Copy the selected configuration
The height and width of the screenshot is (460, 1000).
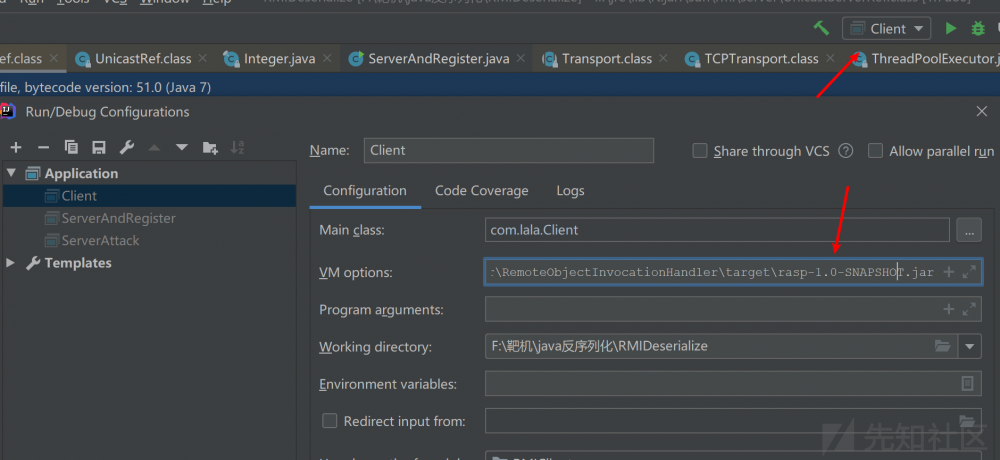[x=71, y=148]
